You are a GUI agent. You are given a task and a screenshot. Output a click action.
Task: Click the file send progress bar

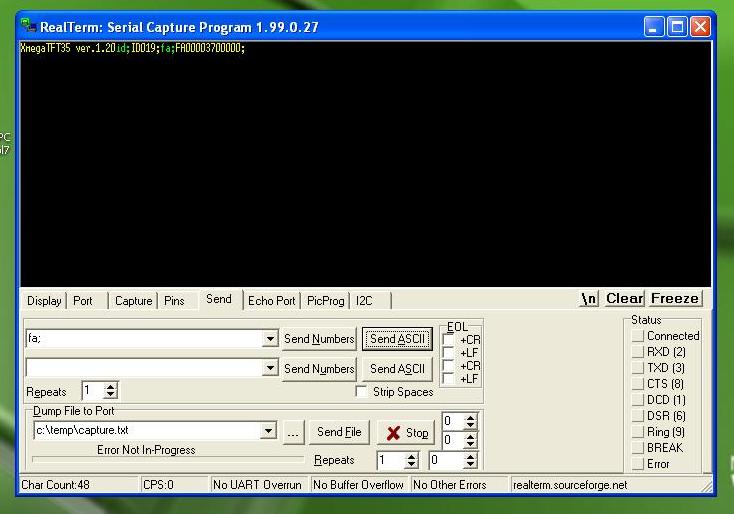168,460
